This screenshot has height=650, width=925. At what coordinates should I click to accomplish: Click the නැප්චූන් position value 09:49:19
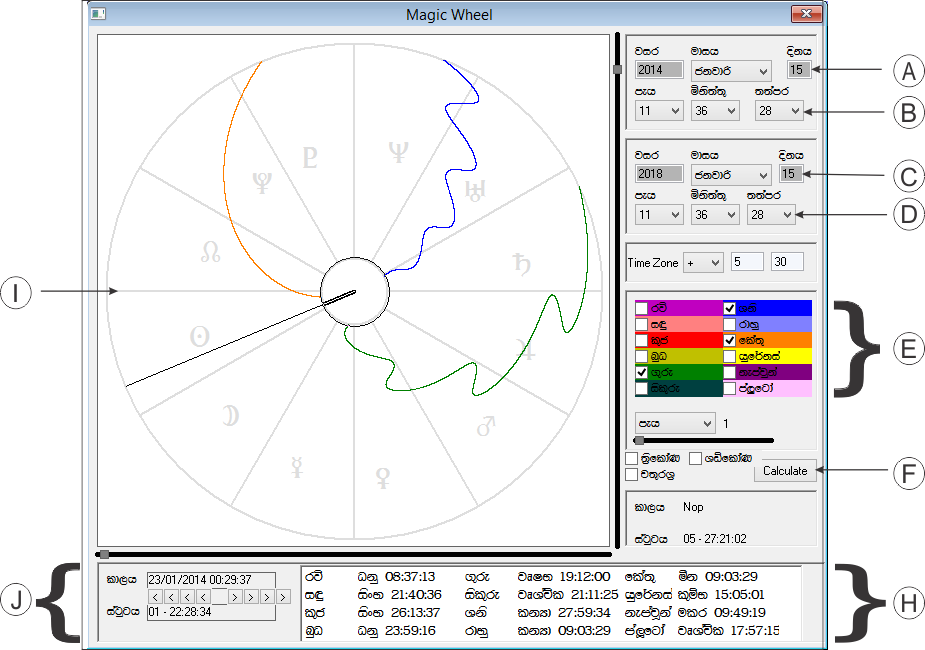tap(741, 612)
